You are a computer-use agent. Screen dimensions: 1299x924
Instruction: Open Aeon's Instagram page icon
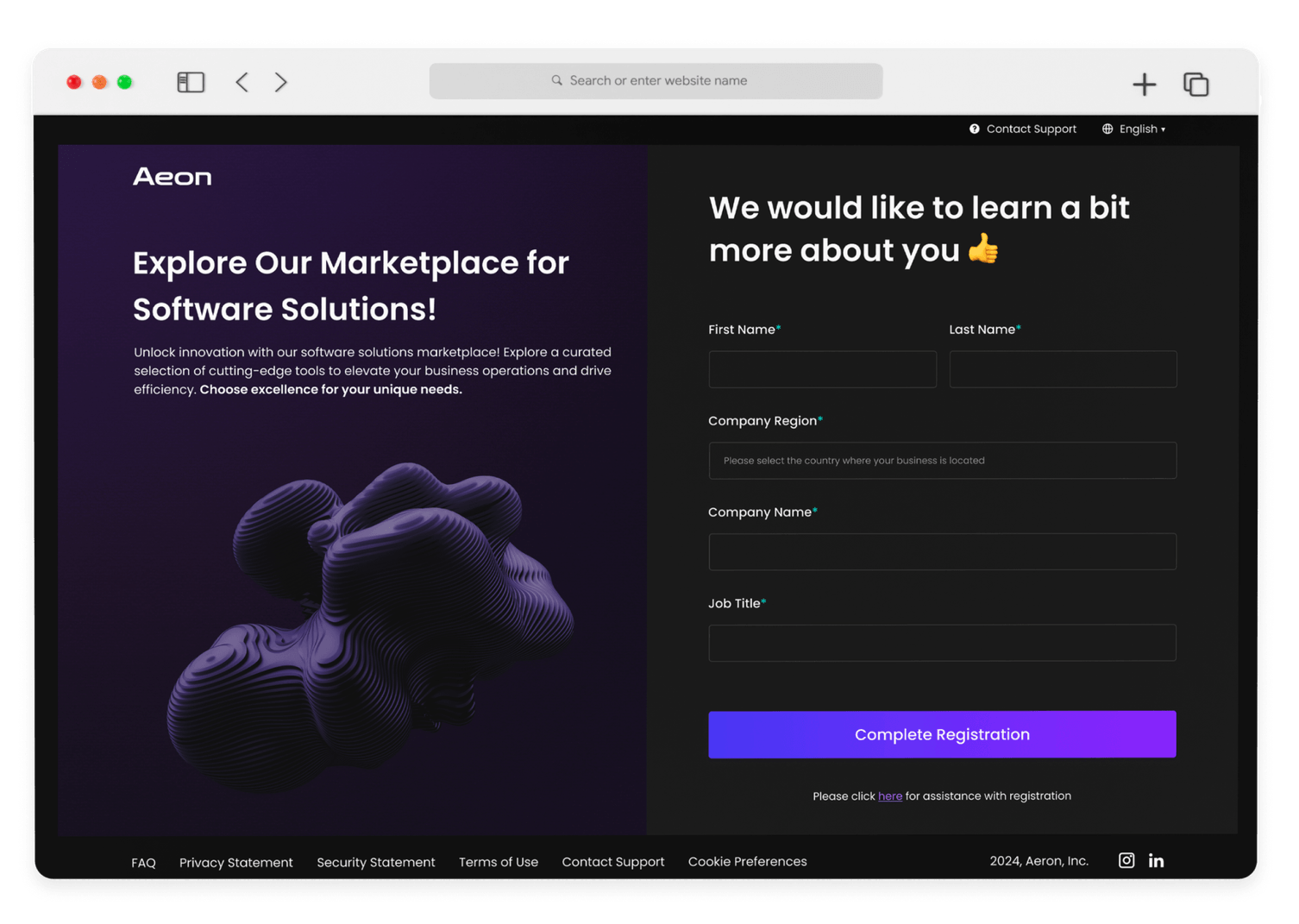[1126, 860]
